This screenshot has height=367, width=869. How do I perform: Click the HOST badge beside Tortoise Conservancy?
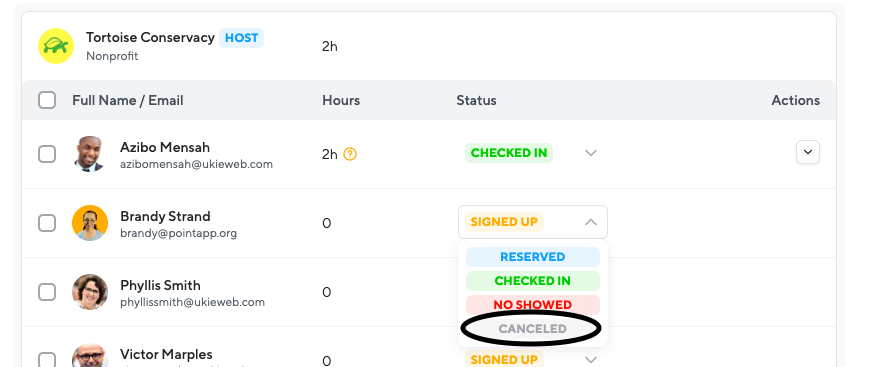click(241, 38)
